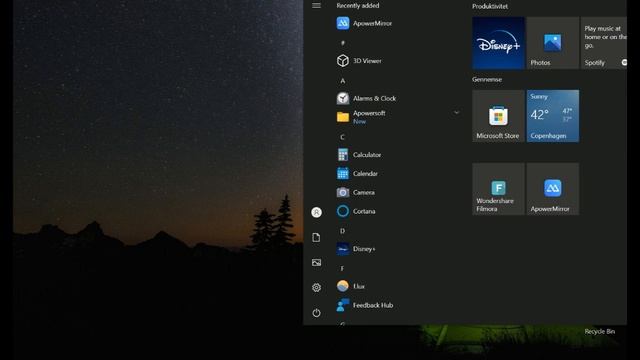Open the Photos tile

553,43
